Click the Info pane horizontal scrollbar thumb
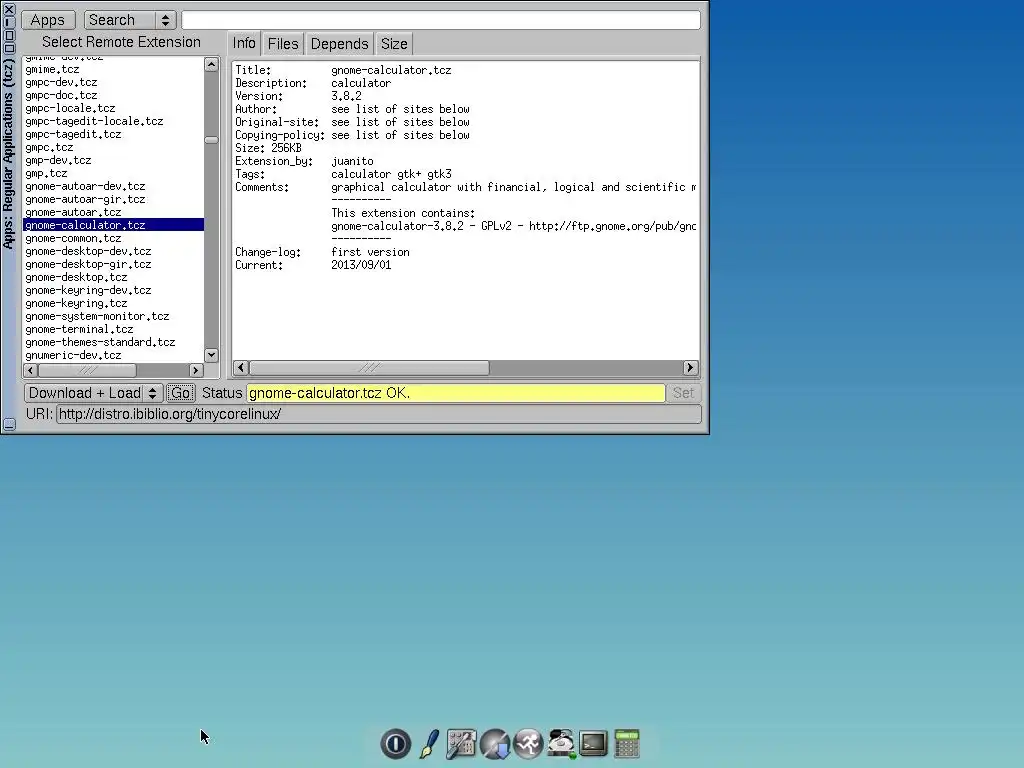 click(369, 368)
